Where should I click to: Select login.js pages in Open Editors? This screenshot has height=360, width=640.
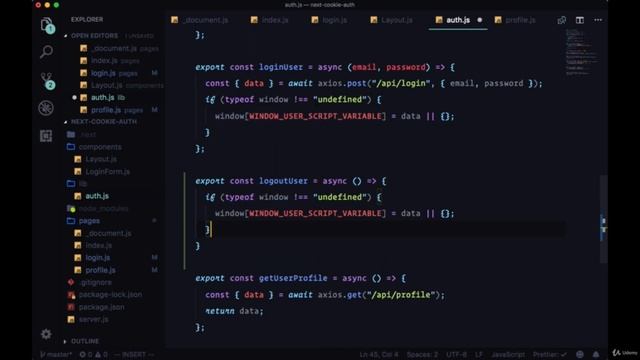109,73
